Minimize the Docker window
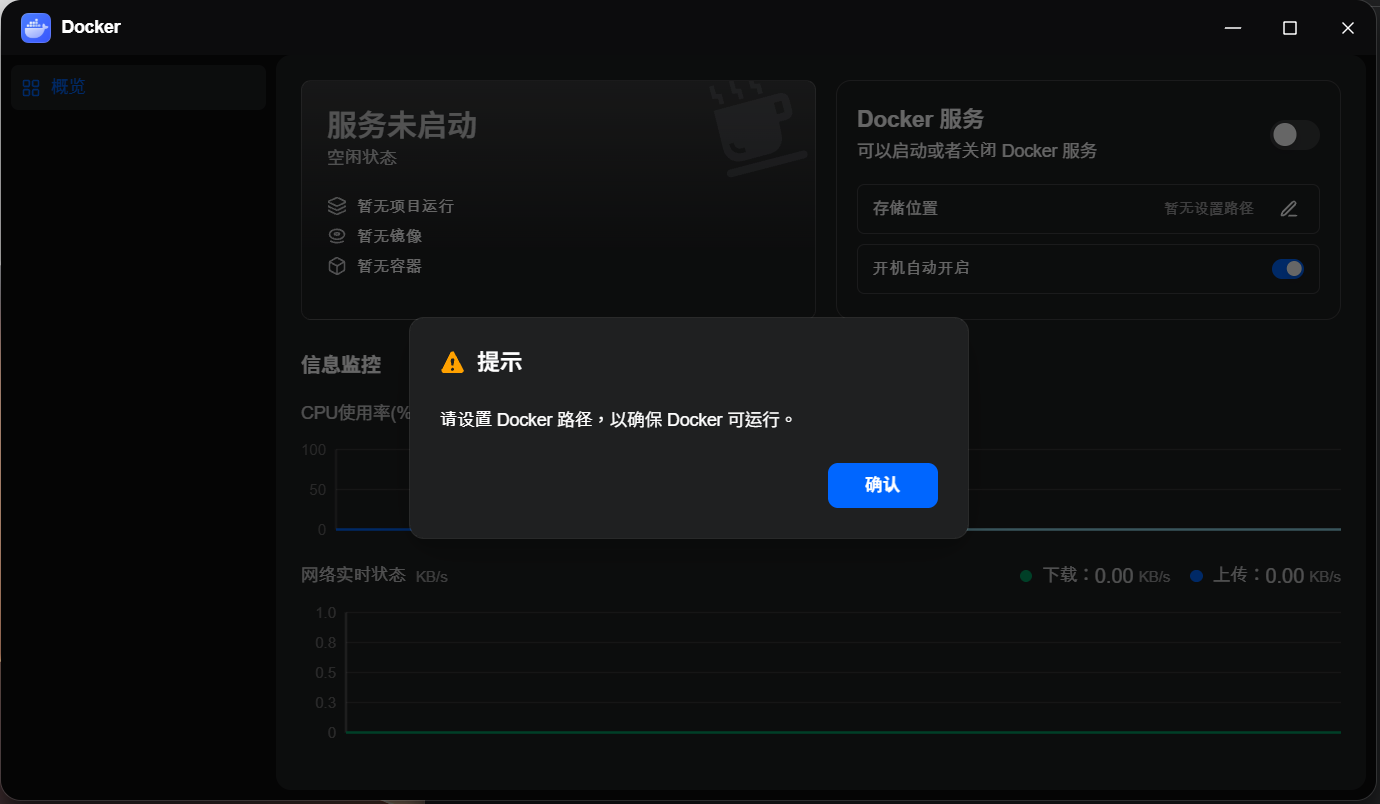This screenshot has width=1380, height=804. [x=1233, y=28]
